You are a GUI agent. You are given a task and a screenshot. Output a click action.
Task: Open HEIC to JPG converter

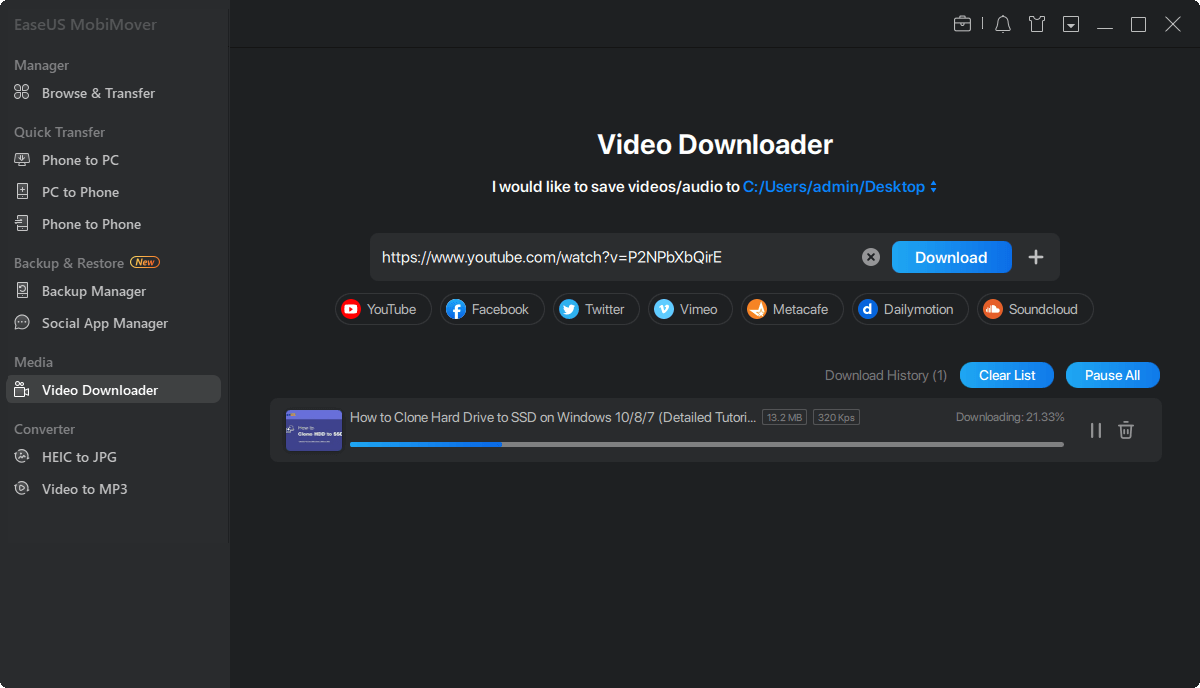[x=79, y=457]
